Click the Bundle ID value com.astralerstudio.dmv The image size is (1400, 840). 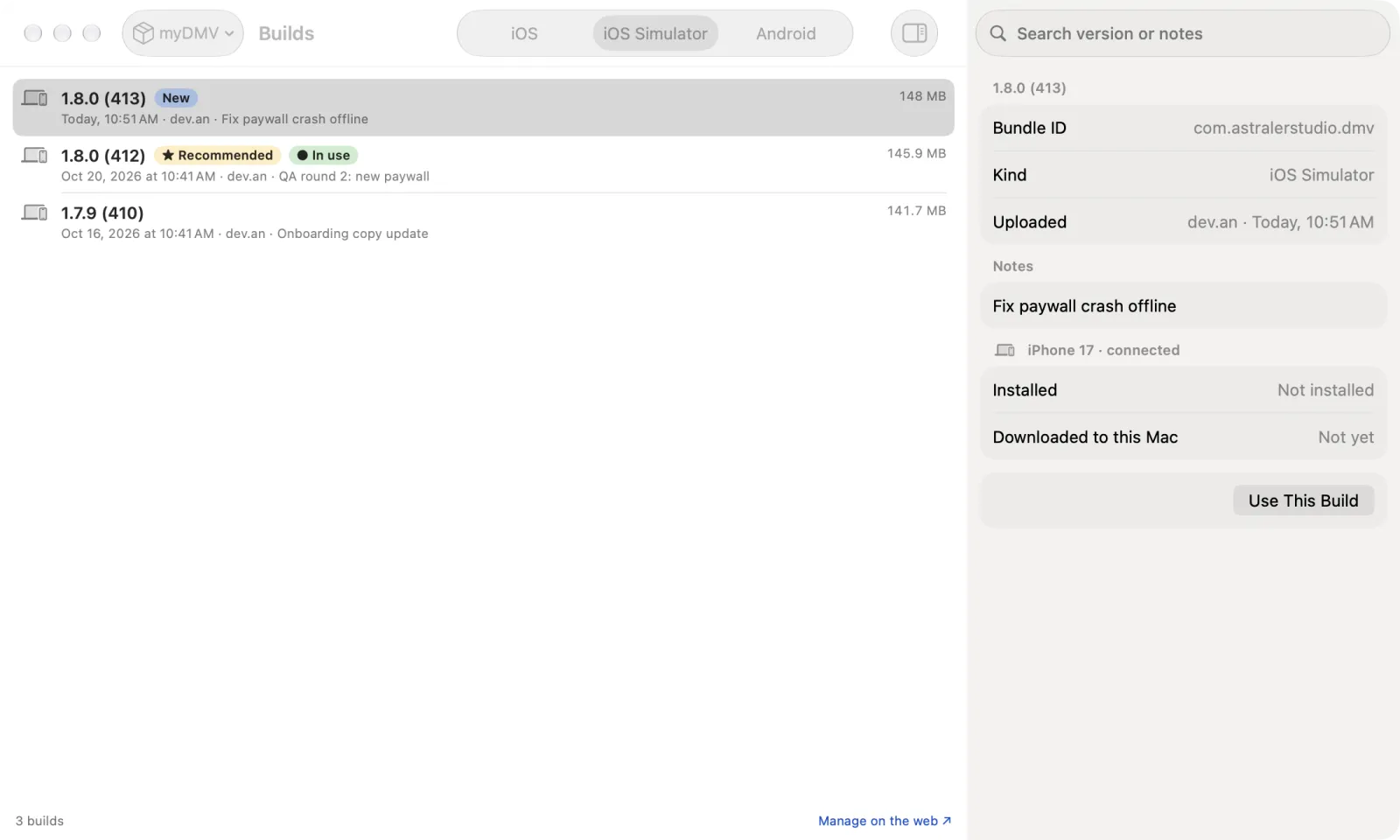tap(1284, 128)
